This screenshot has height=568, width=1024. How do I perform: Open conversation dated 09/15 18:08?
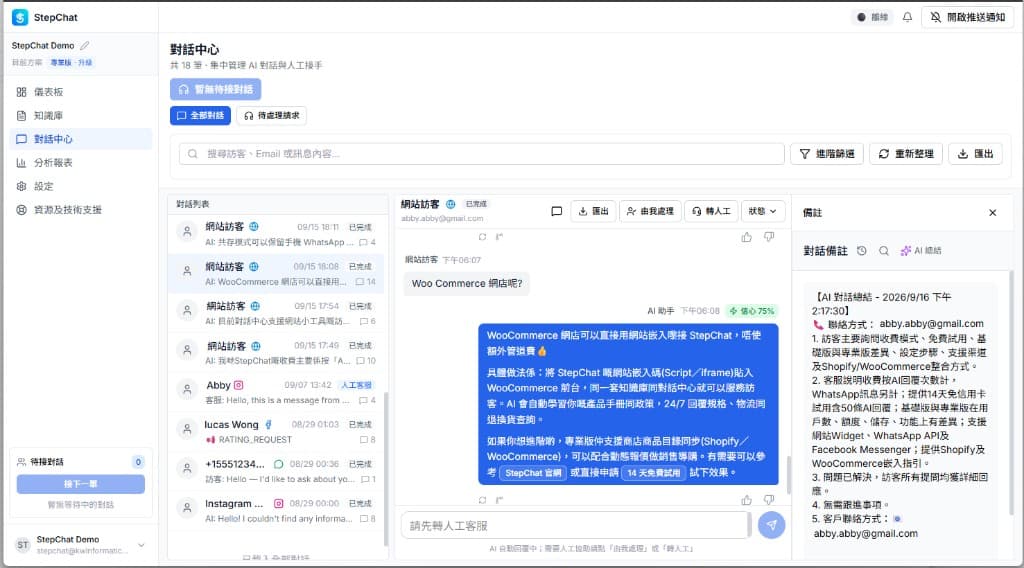coord(277,274)
